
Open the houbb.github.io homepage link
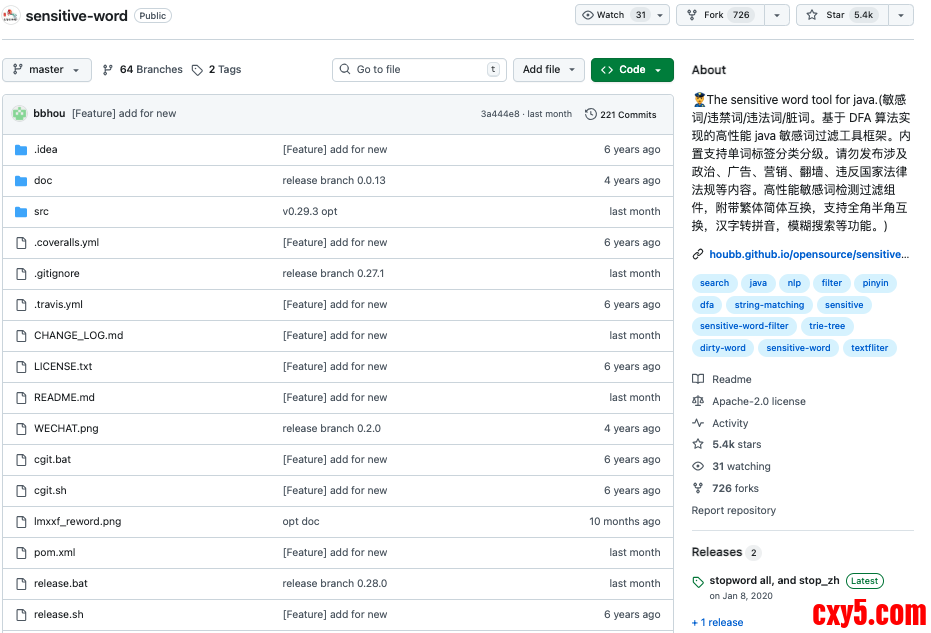808,254
